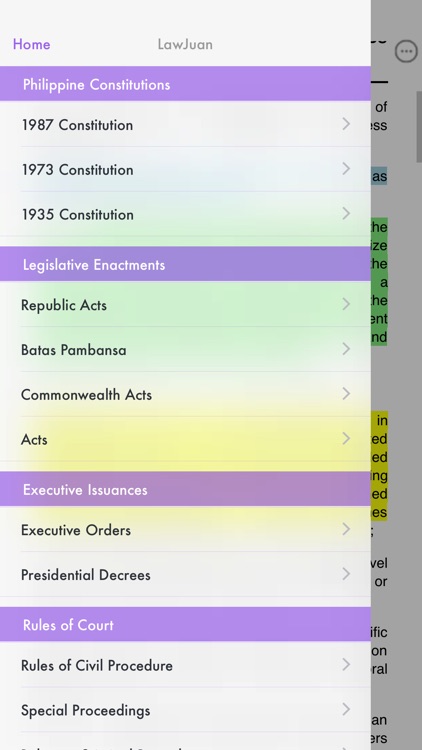The image size is (422, 750).
Task: Open Commonwealth Acts
Action: tap(185, 394)
